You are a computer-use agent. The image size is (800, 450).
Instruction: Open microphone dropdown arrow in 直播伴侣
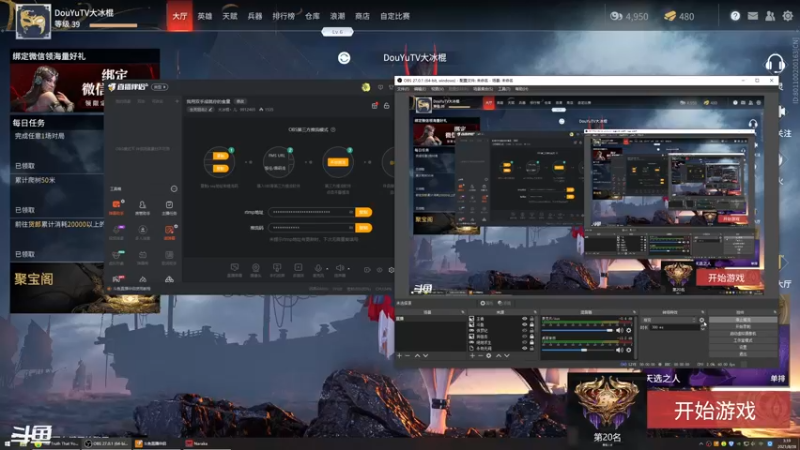[327, 268]
